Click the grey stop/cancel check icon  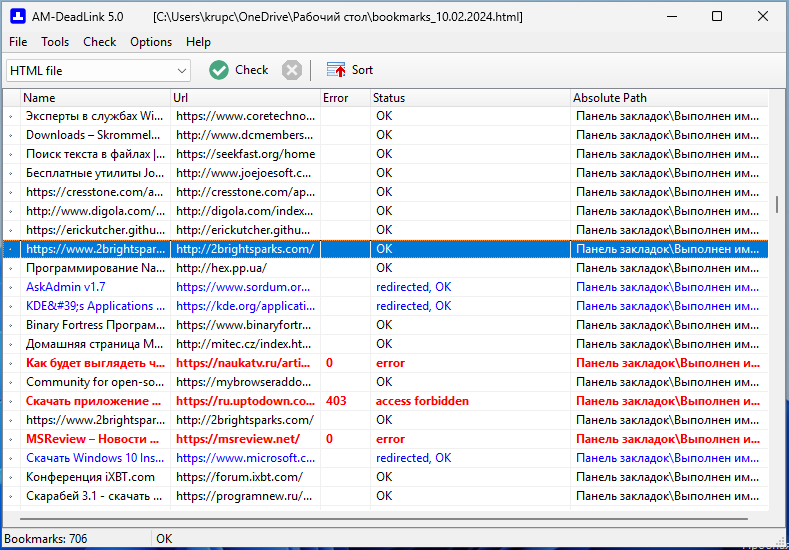pyautogui.click(x=292, y=70)
